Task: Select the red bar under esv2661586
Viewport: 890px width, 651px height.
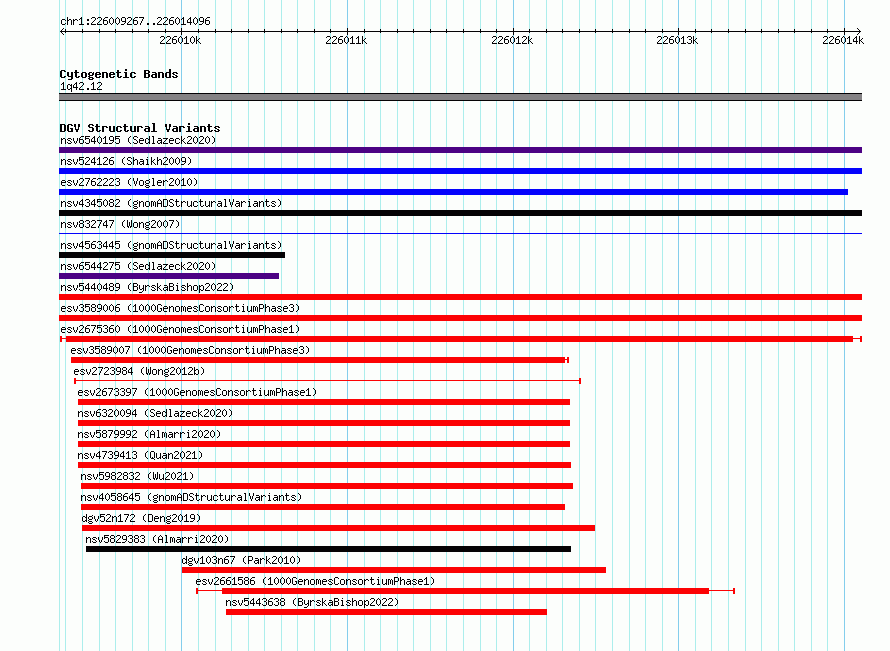Action: pos(465,591)
